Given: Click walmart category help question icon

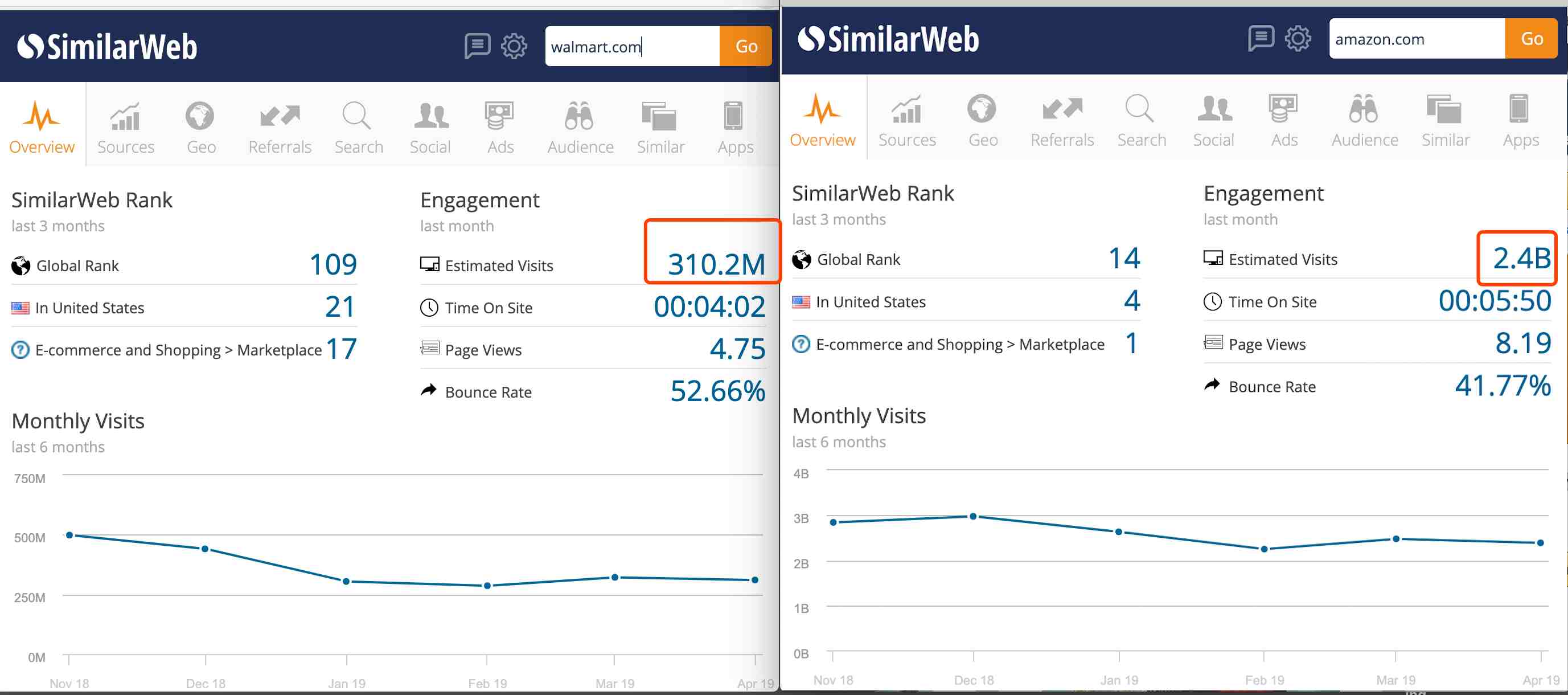Looking at the screenshot, I should coord(20,350).
